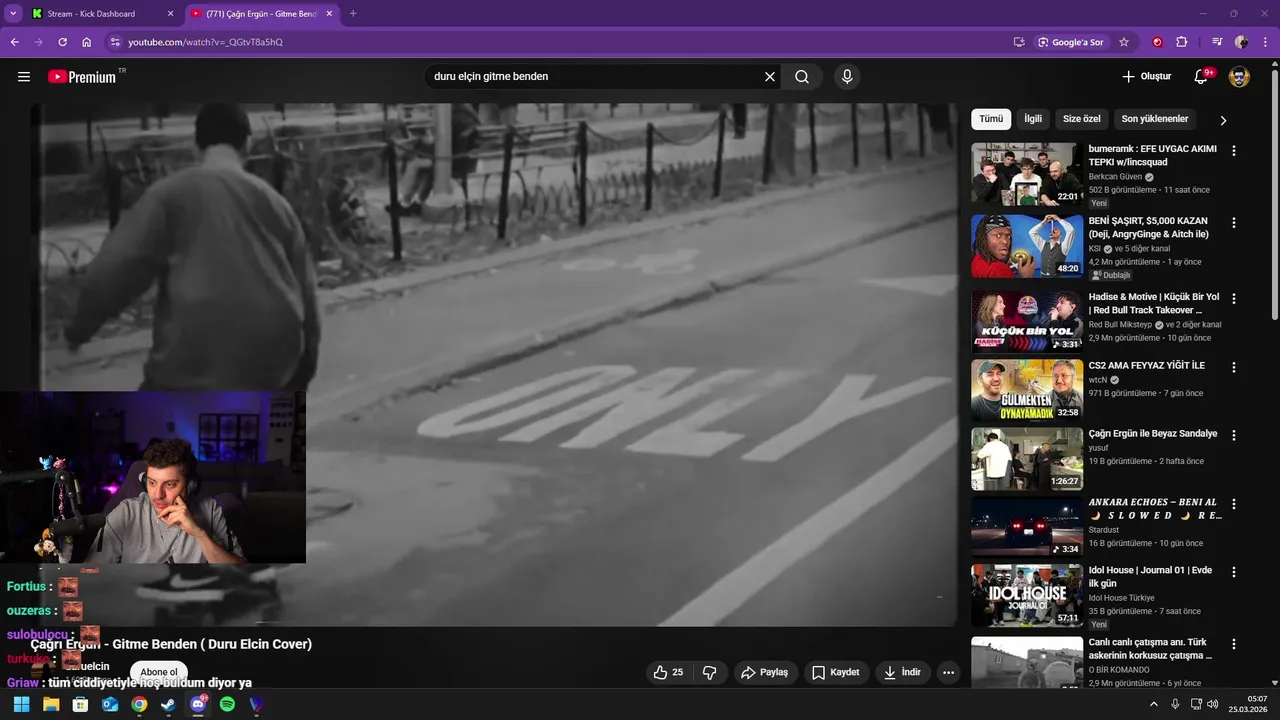
Task: Open Discord from taskbar
Action: (198, 704)
